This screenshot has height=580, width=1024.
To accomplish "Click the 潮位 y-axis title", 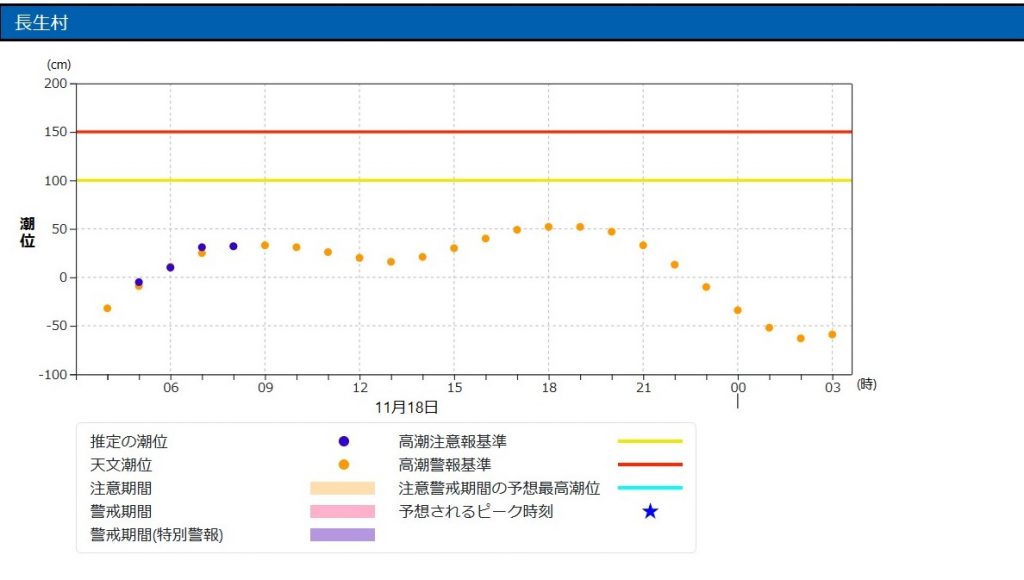I will (27, 233).
